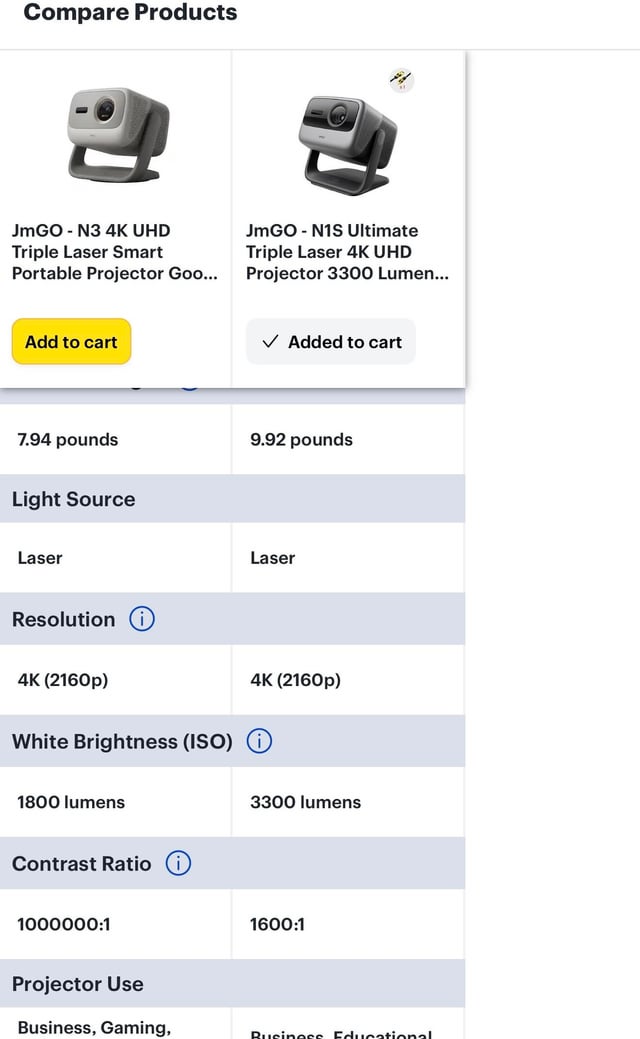Select White Brightness (ISO) label
This screenshot has width=640, height=1039.
point(123,741)
